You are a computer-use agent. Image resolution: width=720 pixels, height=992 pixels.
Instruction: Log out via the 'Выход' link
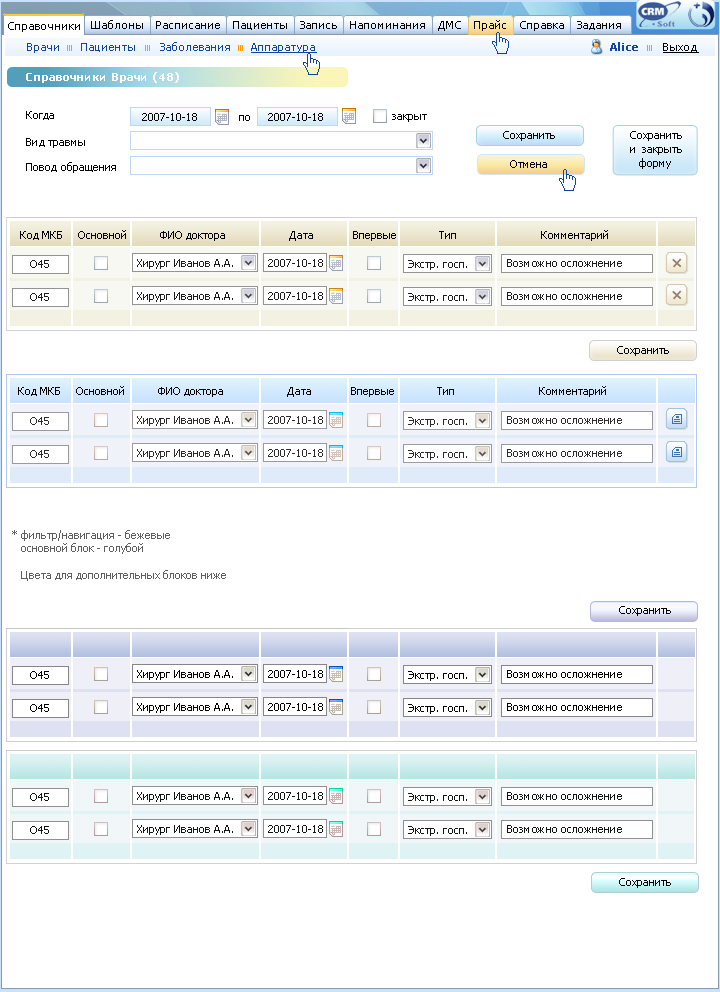click(680, 47)
